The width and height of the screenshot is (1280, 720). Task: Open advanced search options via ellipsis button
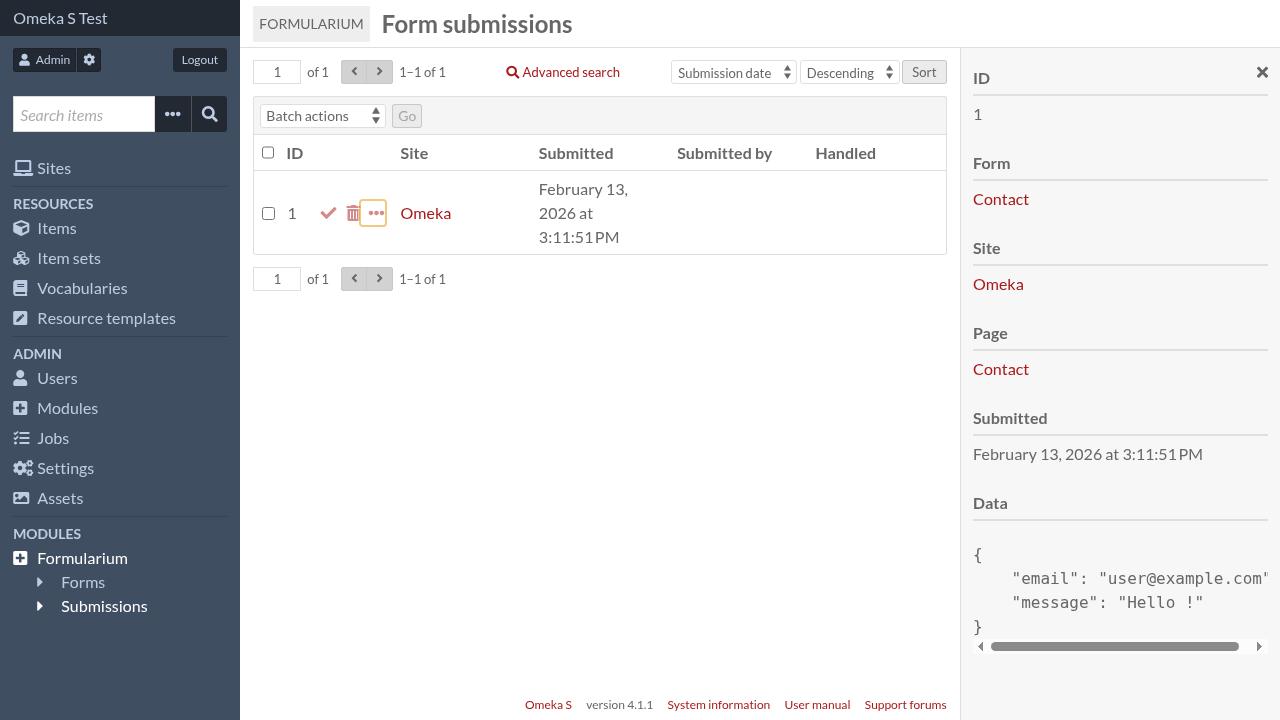click(x=172, y=114)
